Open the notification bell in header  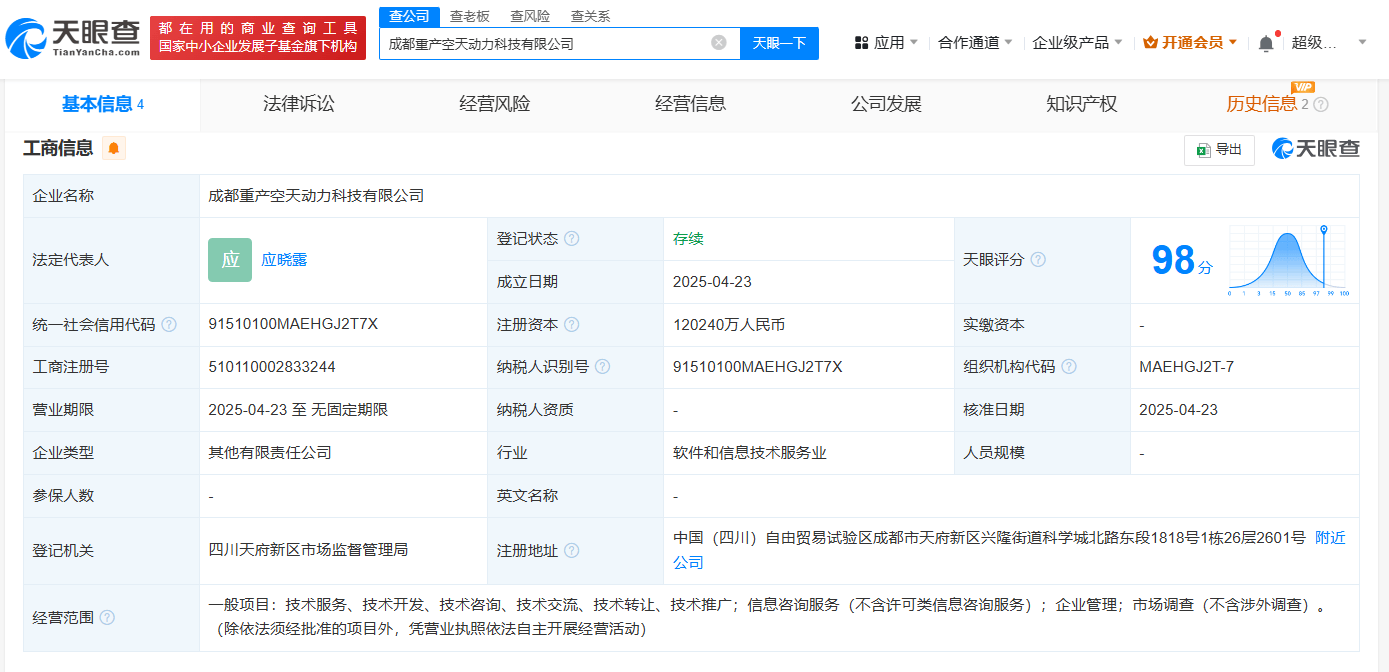point(1266,43)
